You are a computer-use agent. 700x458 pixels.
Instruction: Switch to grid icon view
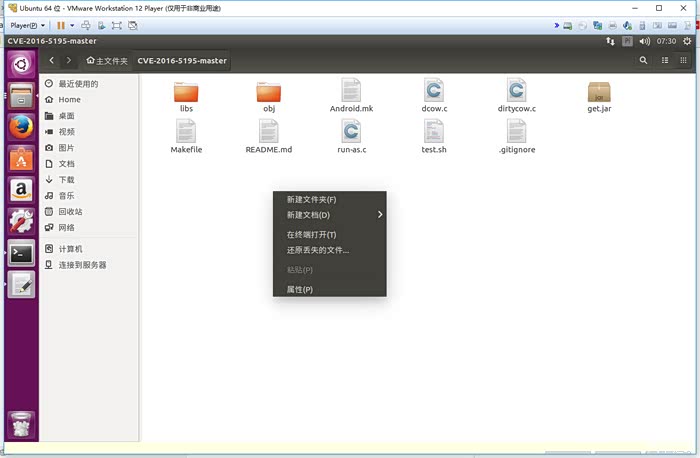(683, 60)
